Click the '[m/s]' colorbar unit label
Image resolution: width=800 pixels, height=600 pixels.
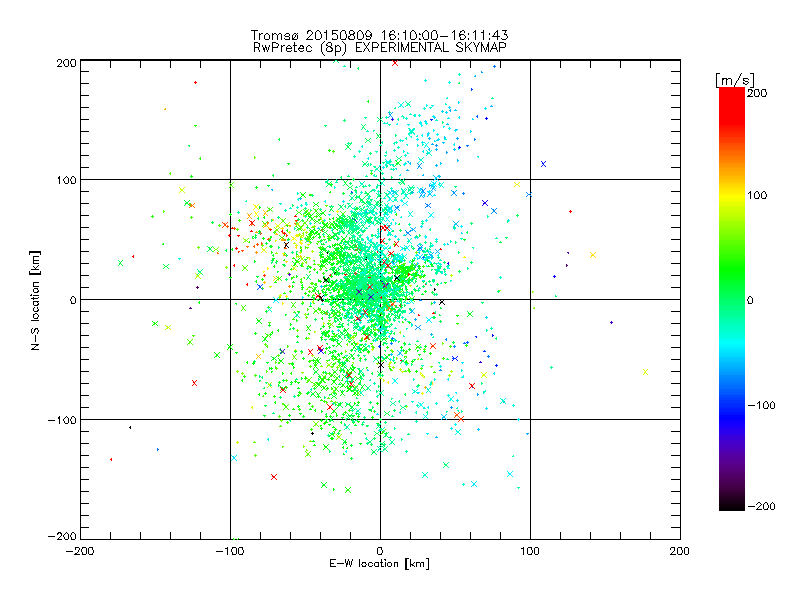click(x=734, y=80)
